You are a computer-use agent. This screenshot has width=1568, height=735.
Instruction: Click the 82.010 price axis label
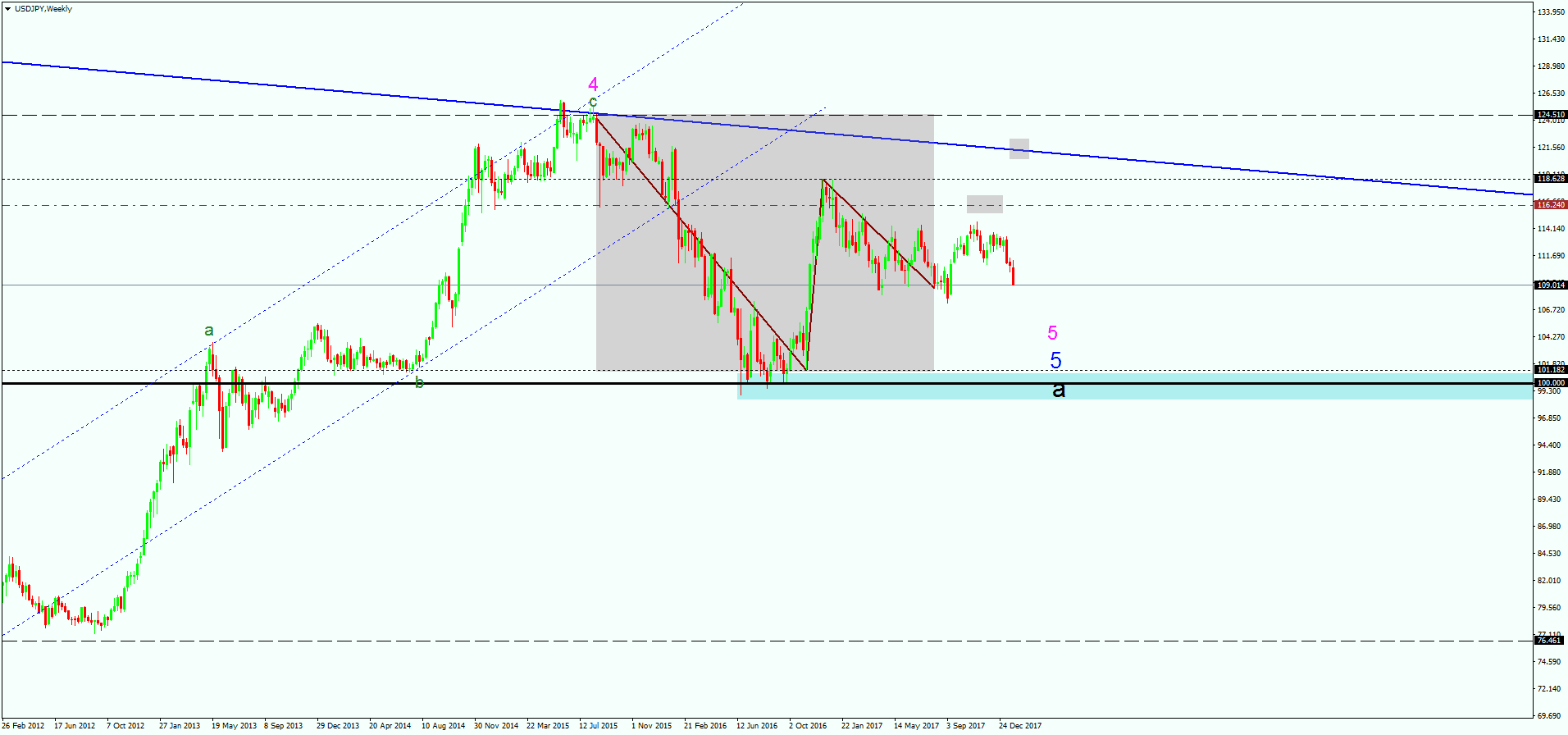click(1550, 581)
